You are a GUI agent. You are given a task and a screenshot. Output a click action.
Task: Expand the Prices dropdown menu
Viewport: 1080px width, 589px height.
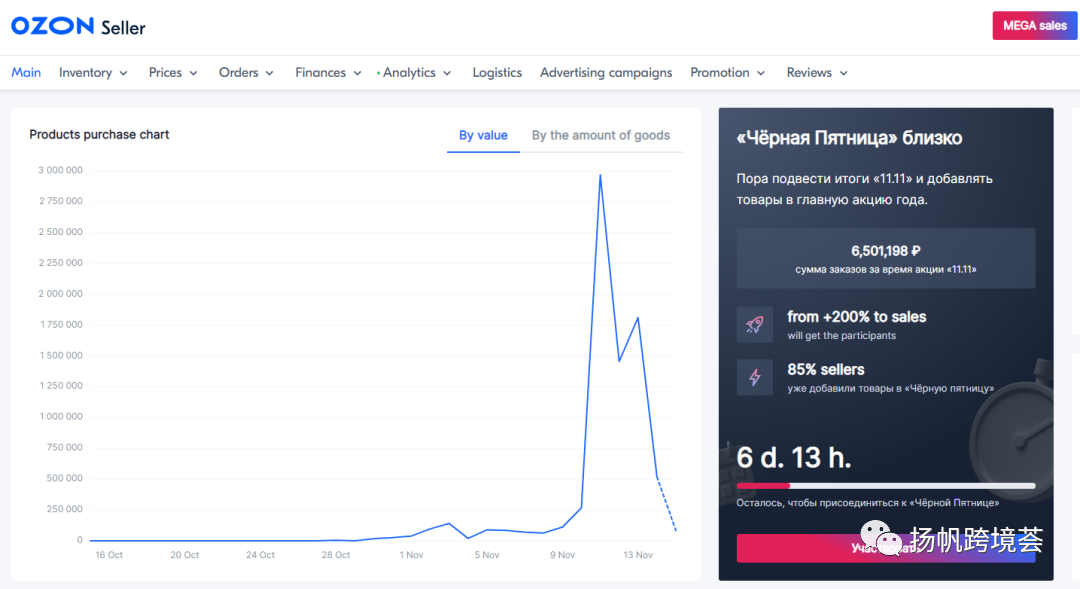pos(173,72)
